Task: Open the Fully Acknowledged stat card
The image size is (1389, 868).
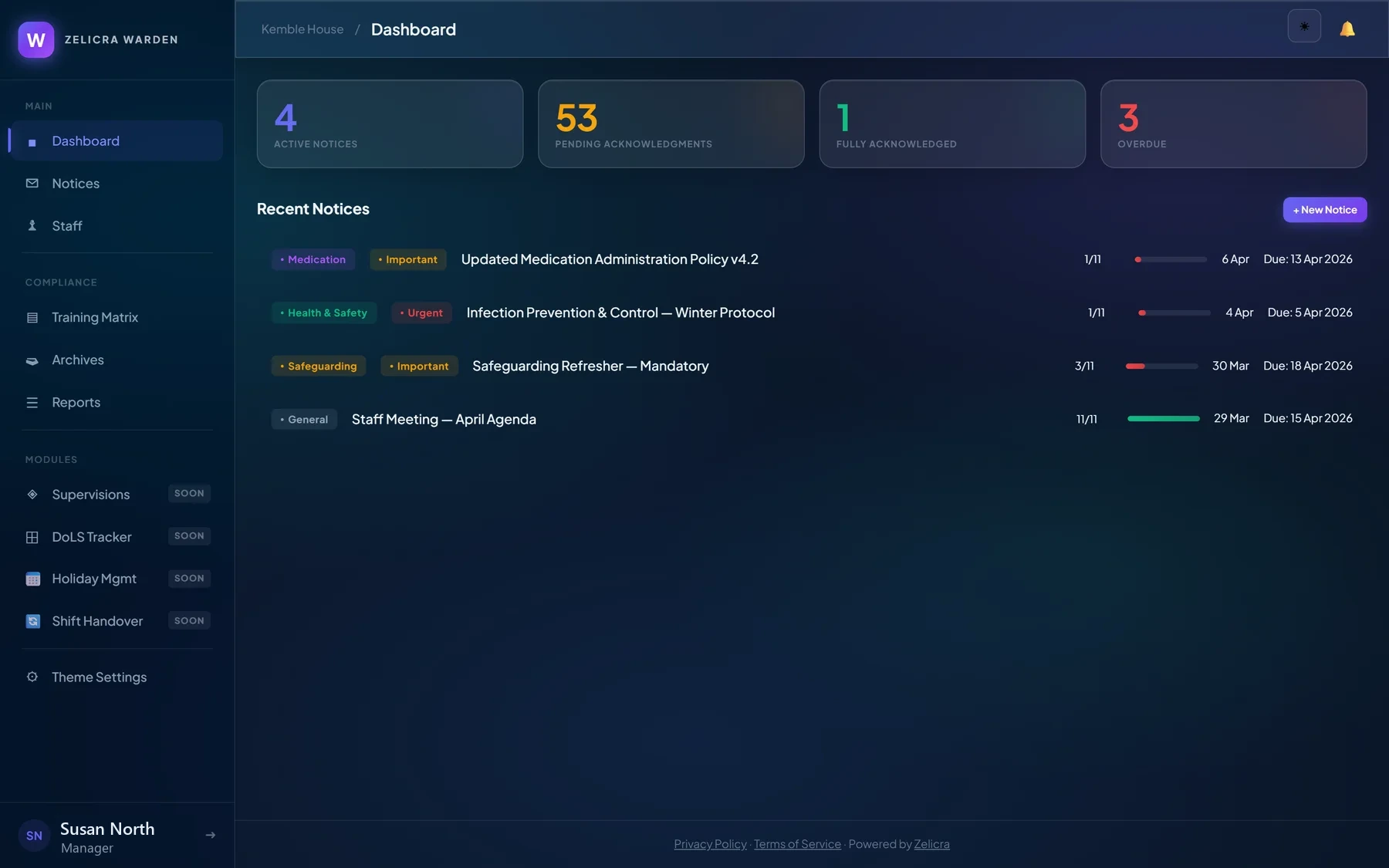Action: pyautogui.click(x=952, y=123)
